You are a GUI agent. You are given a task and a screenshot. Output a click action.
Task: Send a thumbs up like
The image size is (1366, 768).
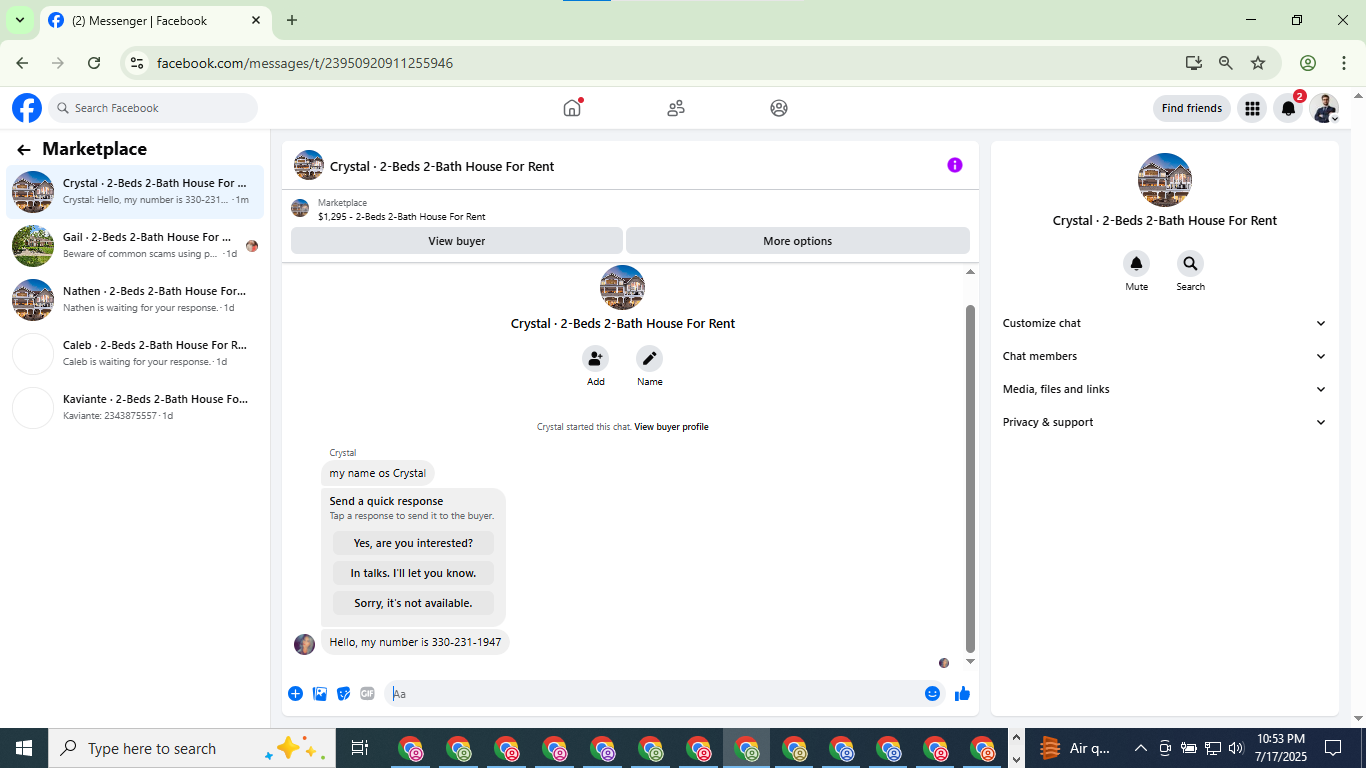[962, 694]
